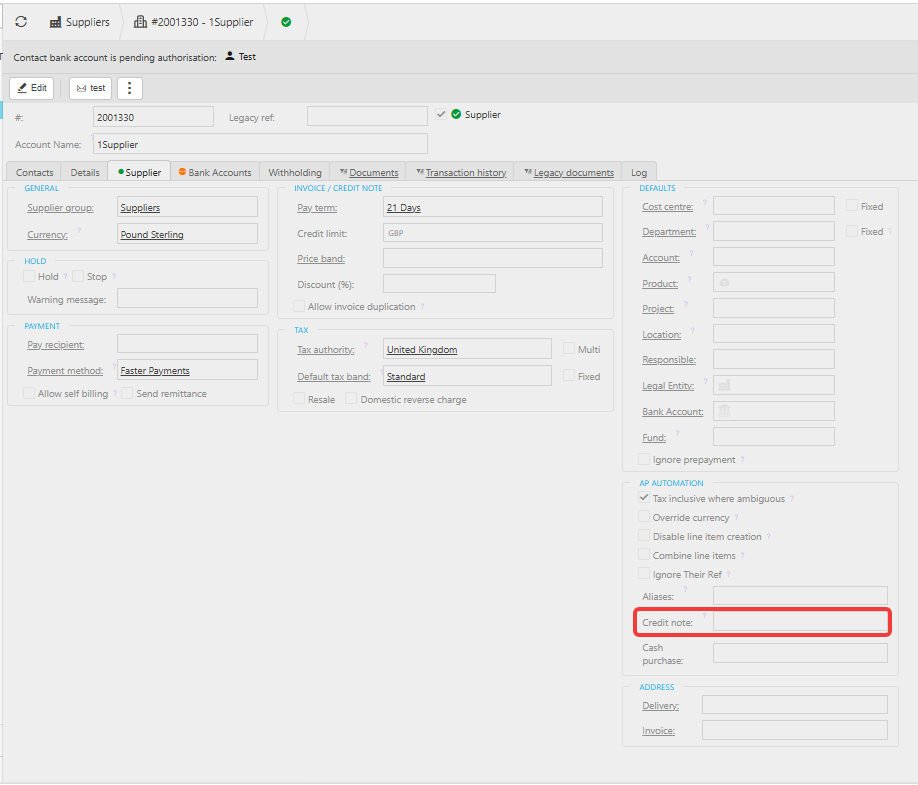
Task: Open the three-dot more actions menu
Action: [129, 88]
